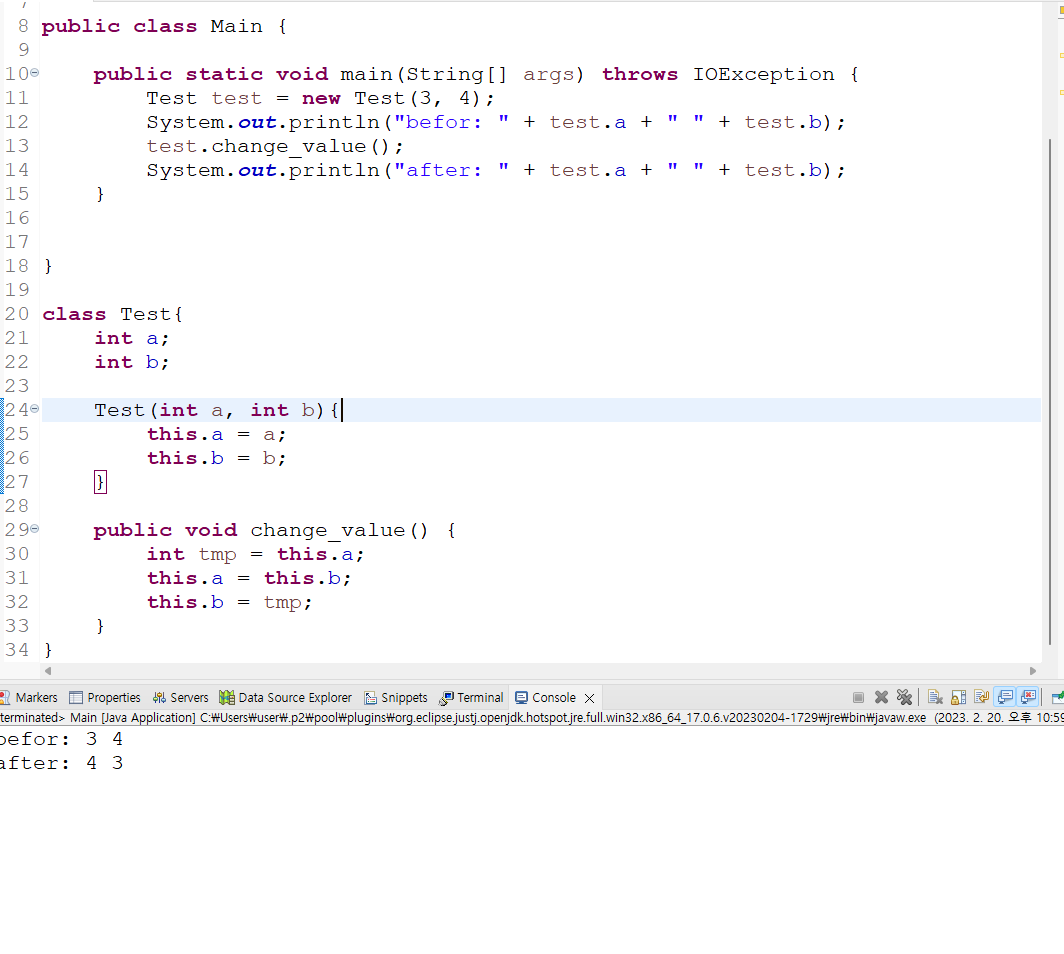Click the 'throws' keyword on line 10
Viewport: 1064px width, 954px height.
click(x=640, y=74)
